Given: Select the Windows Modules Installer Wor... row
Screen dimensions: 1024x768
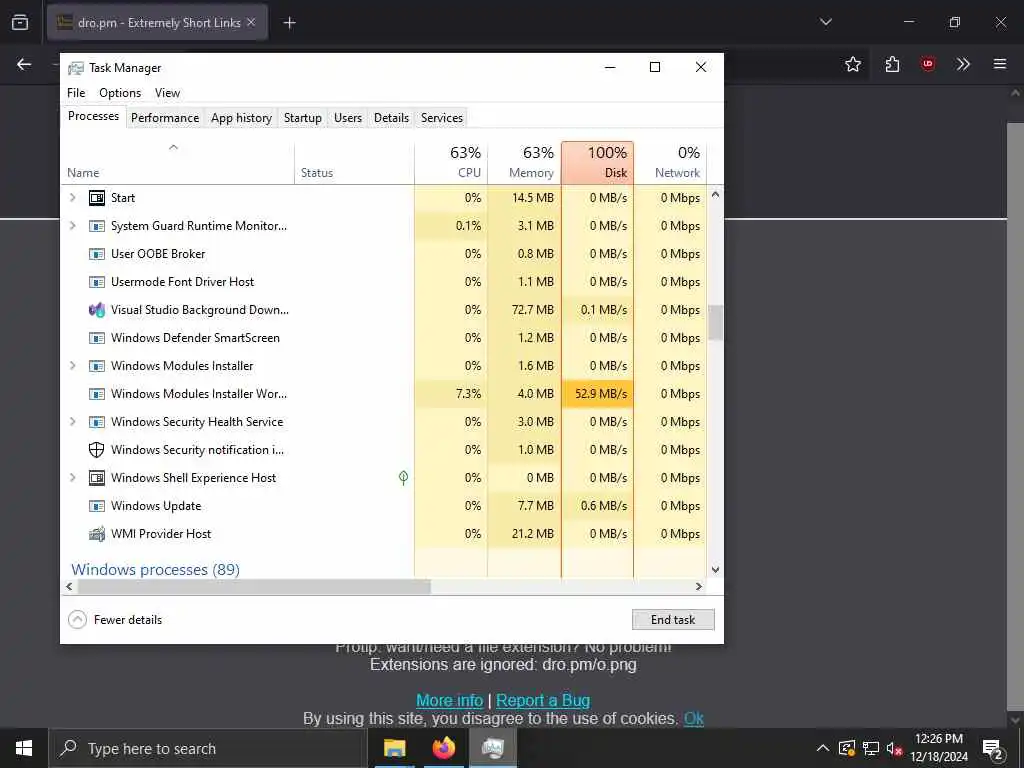Looking at the screenshot, I should pos(385,394).
